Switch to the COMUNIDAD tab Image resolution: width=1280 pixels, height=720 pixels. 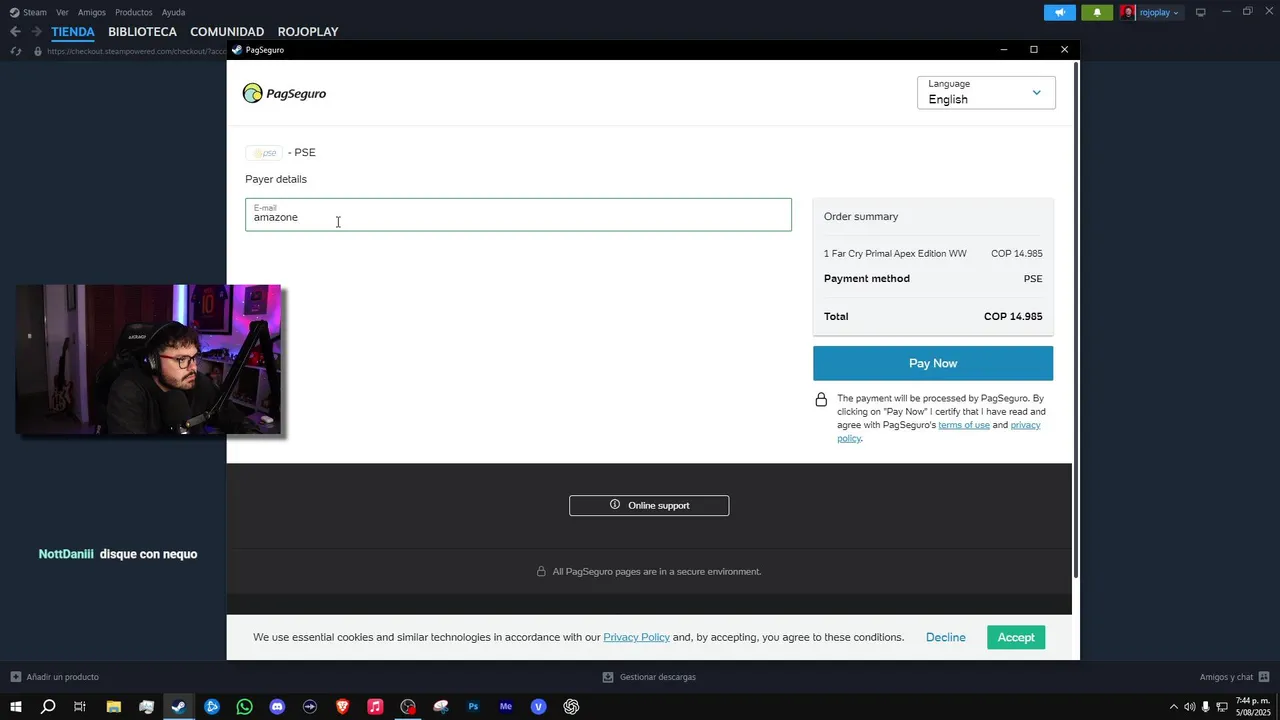pyautogui.click(x=227, y=32)
